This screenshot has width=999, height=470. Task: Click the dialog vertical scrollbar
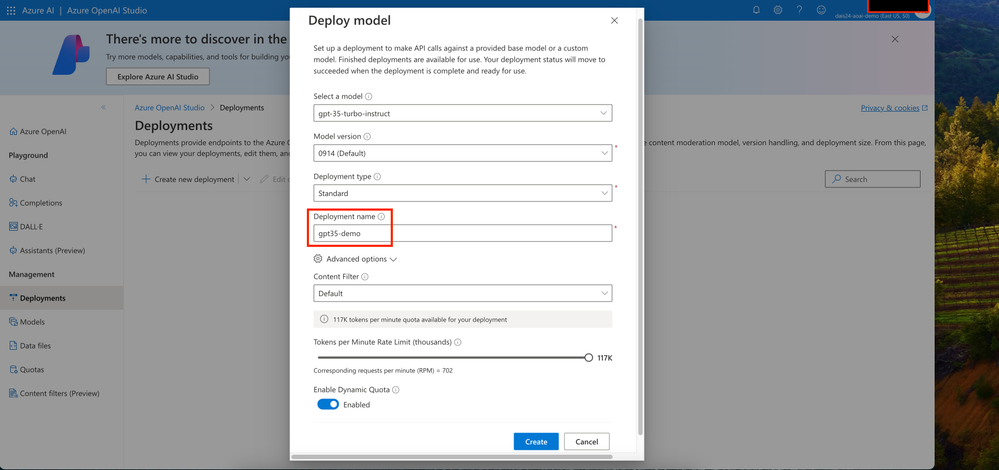[640, 225]
